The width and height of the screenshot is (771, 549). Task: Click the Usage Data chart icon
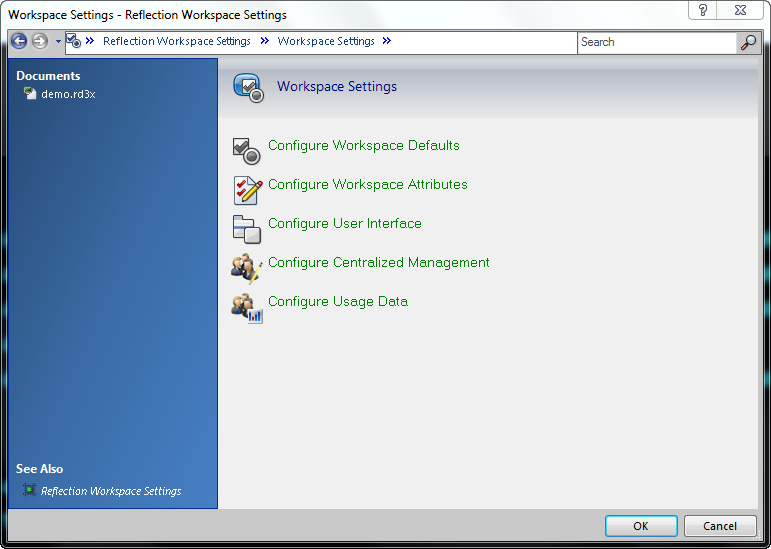(x=247, y=308)
